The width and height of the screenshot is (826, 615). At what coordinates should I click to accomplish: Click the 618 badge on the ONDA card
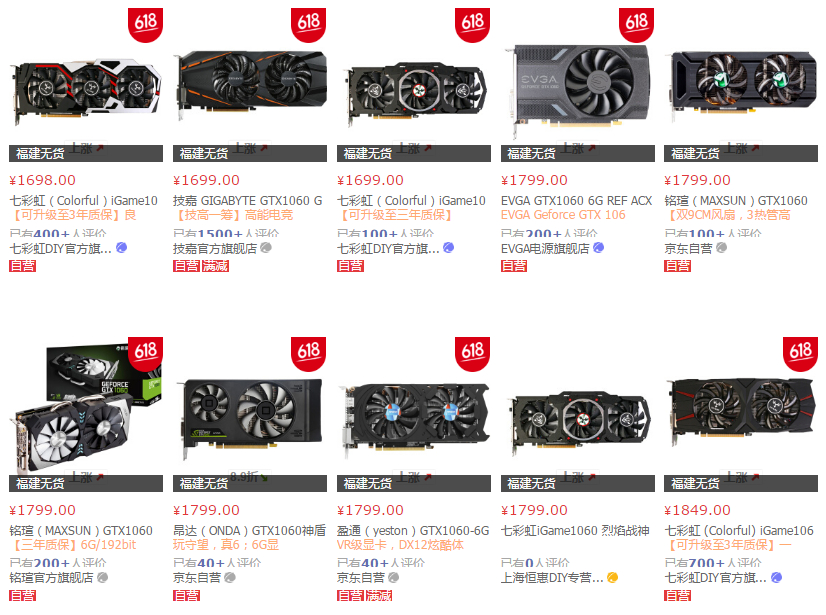coord(308,354)
